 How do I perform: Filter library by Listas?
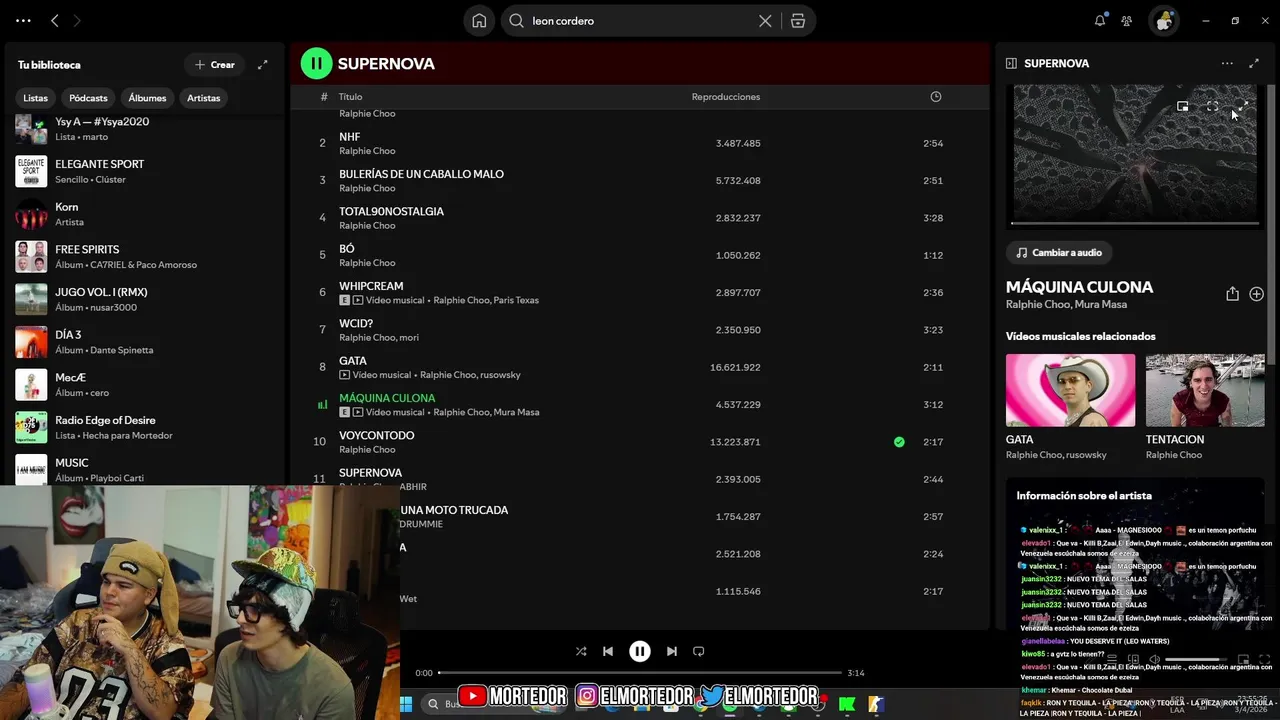36,98
